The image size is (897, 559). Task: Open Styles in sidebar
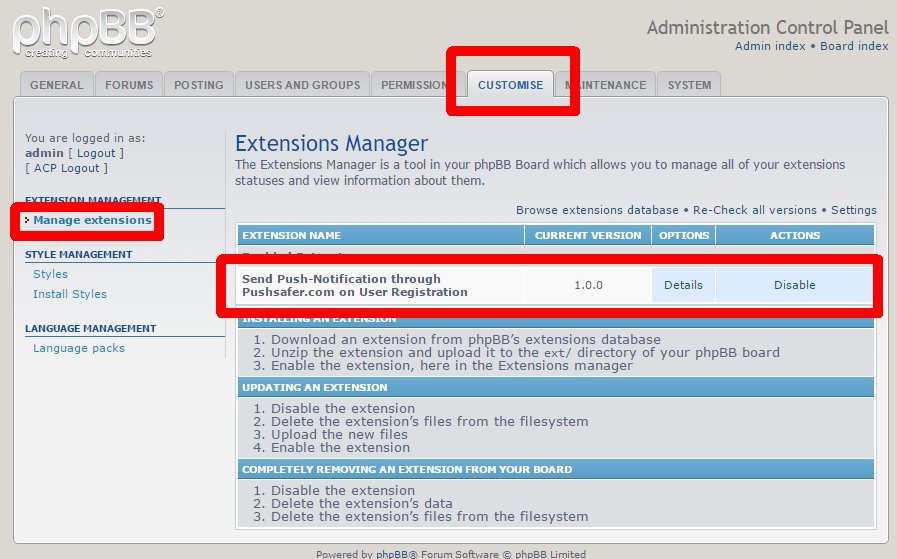coord(50,273)
